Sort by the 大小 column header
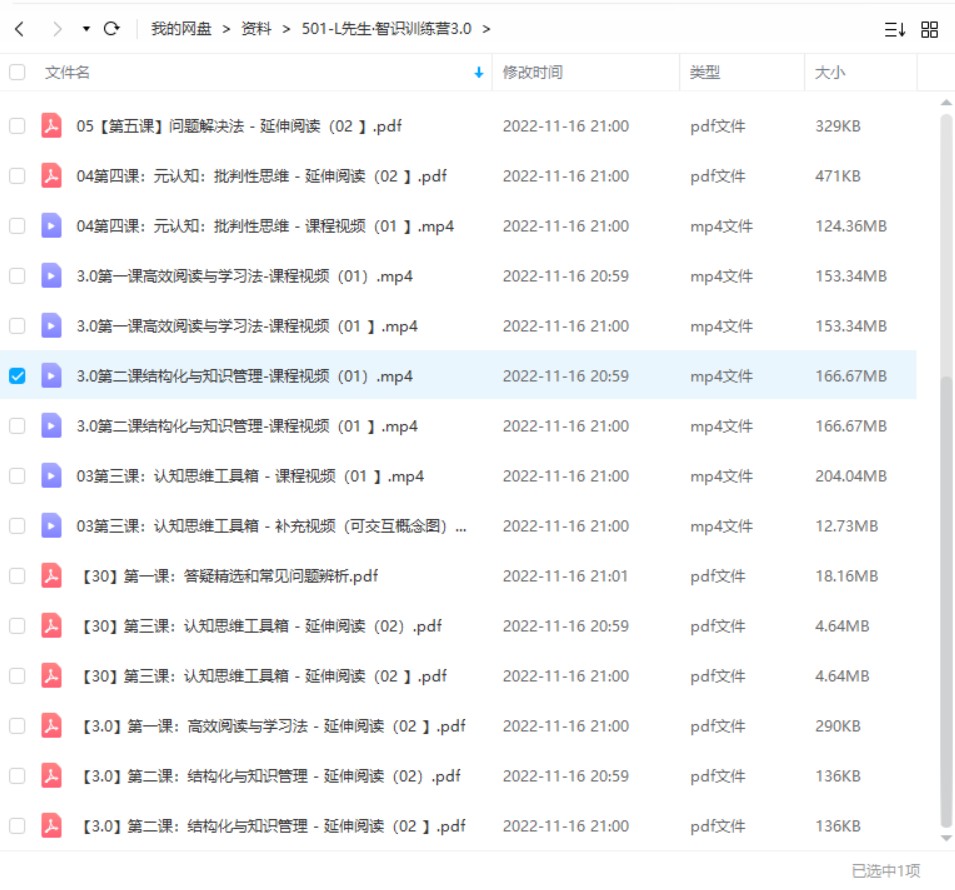955x890 pixels. [x=830, y=72]
